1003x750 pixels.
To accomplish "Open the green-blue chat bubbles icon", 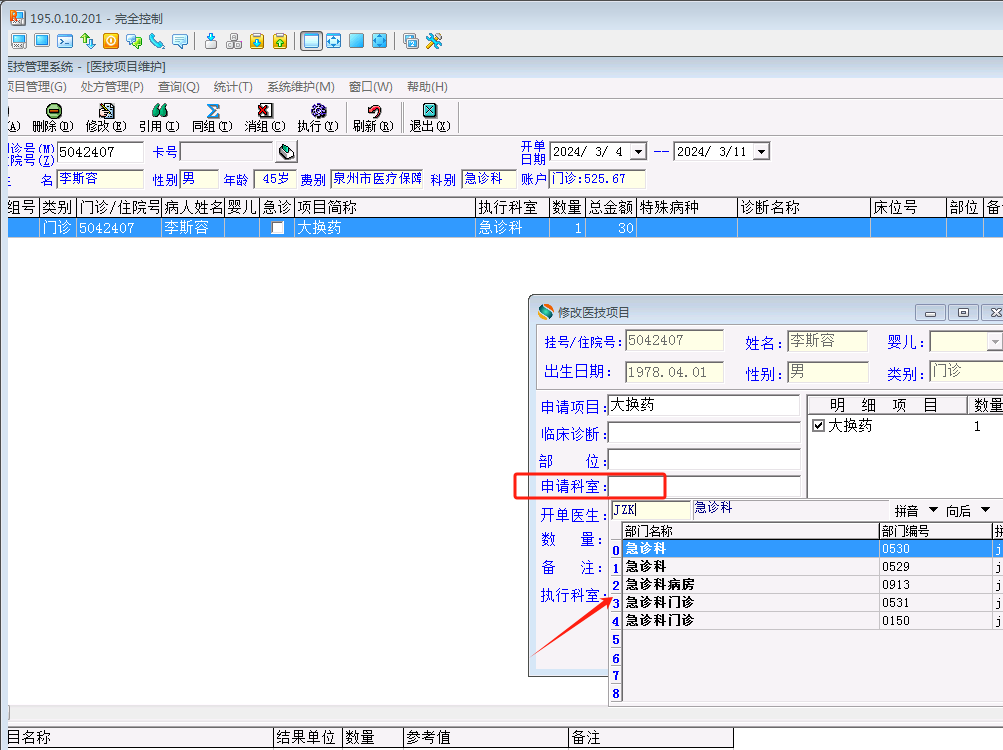I will point(134,42).
